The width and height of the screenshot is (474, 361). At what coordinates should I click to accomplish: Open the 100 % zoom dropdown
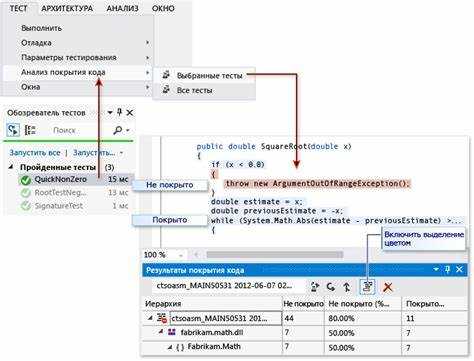tap(181, 255)
